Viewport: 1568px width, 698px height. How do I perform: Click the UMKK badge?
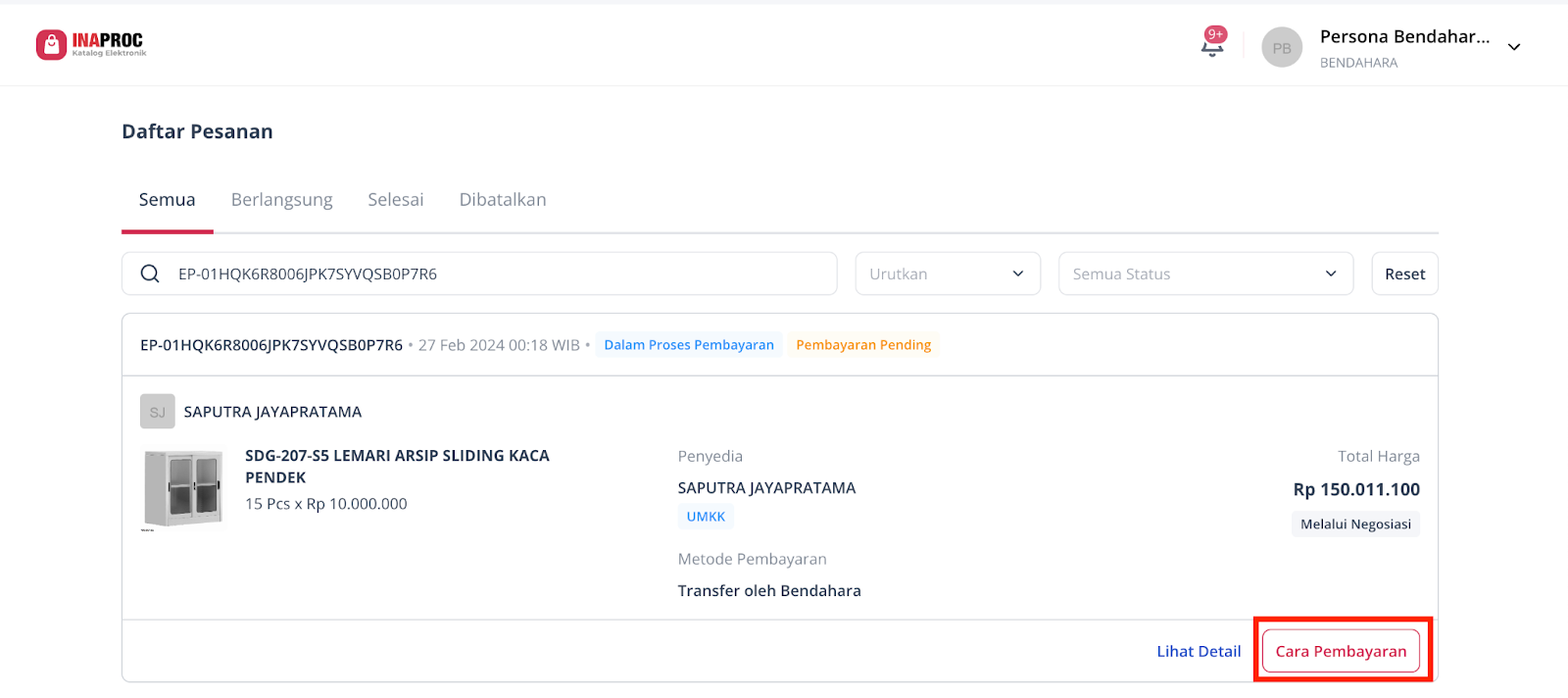[x=706, y=517]
